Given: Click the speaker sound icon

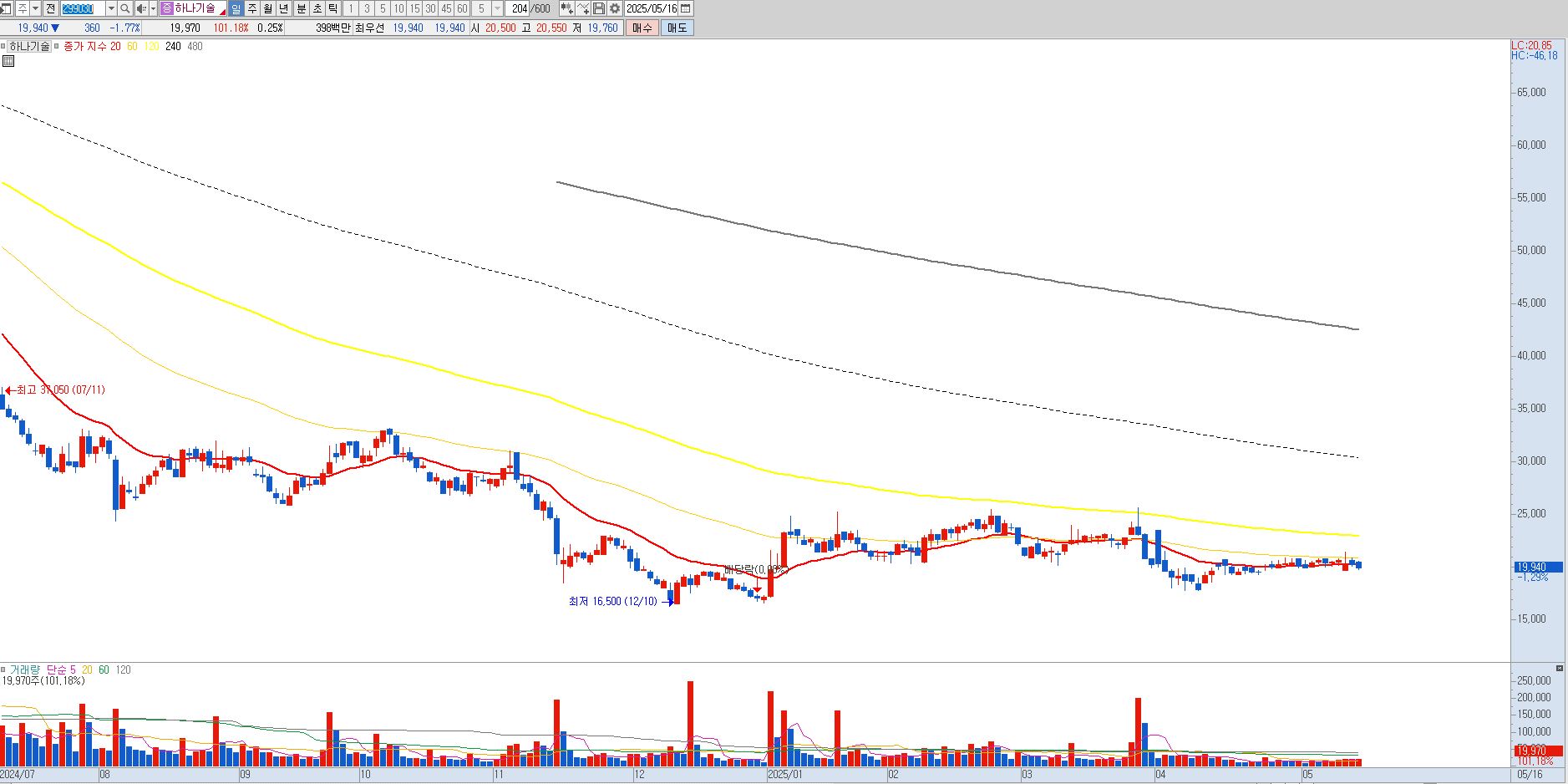Looking at the screenshot, I should [141, 8].
